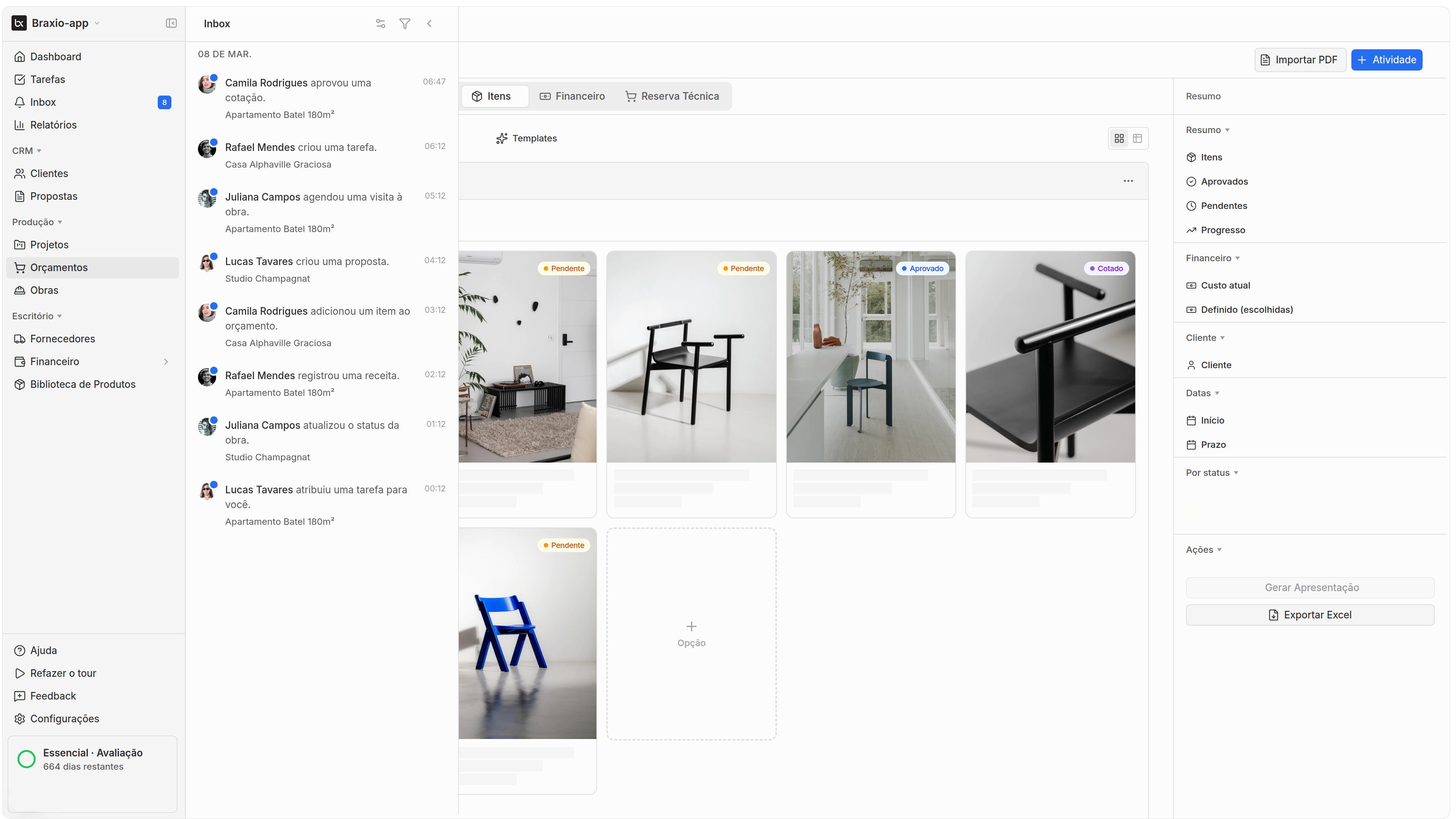Viewport: 1456px width, 819px height.
Task: Switch to the Financeiro tab
Action: tap(572, 96)
